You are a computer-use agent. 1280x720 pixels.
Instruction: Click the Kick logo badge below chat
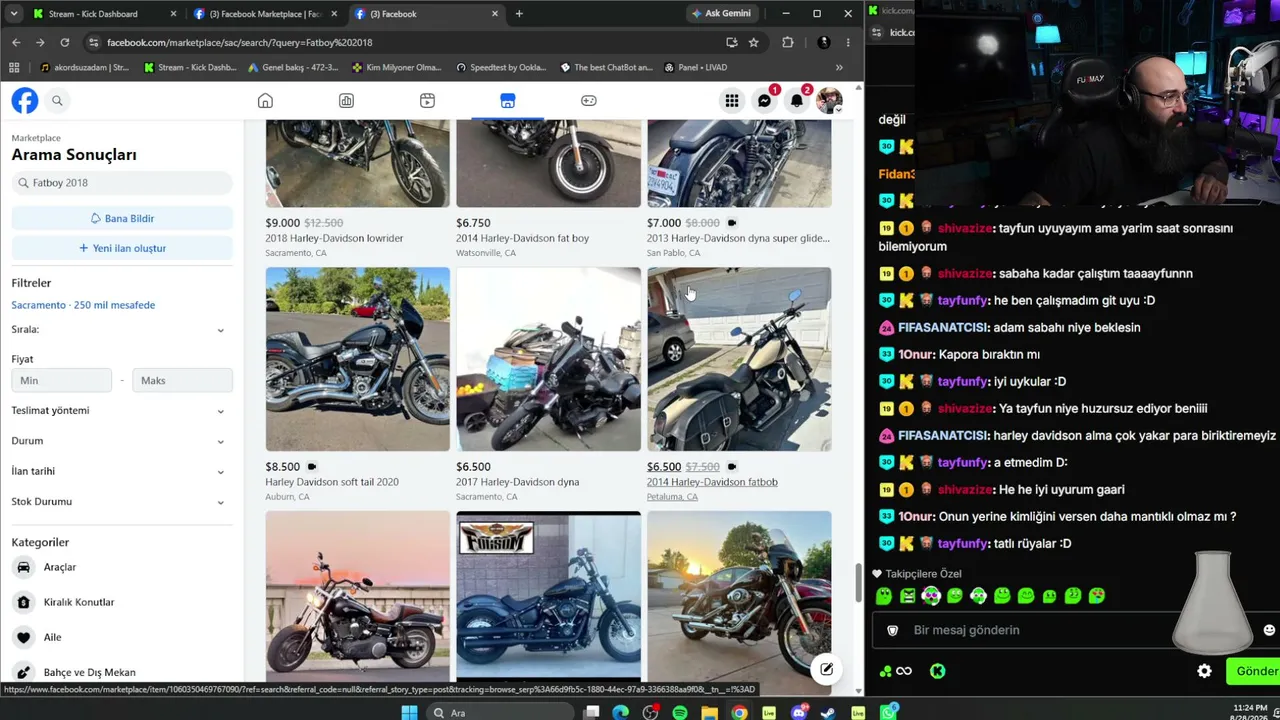[x=937, y=671]
